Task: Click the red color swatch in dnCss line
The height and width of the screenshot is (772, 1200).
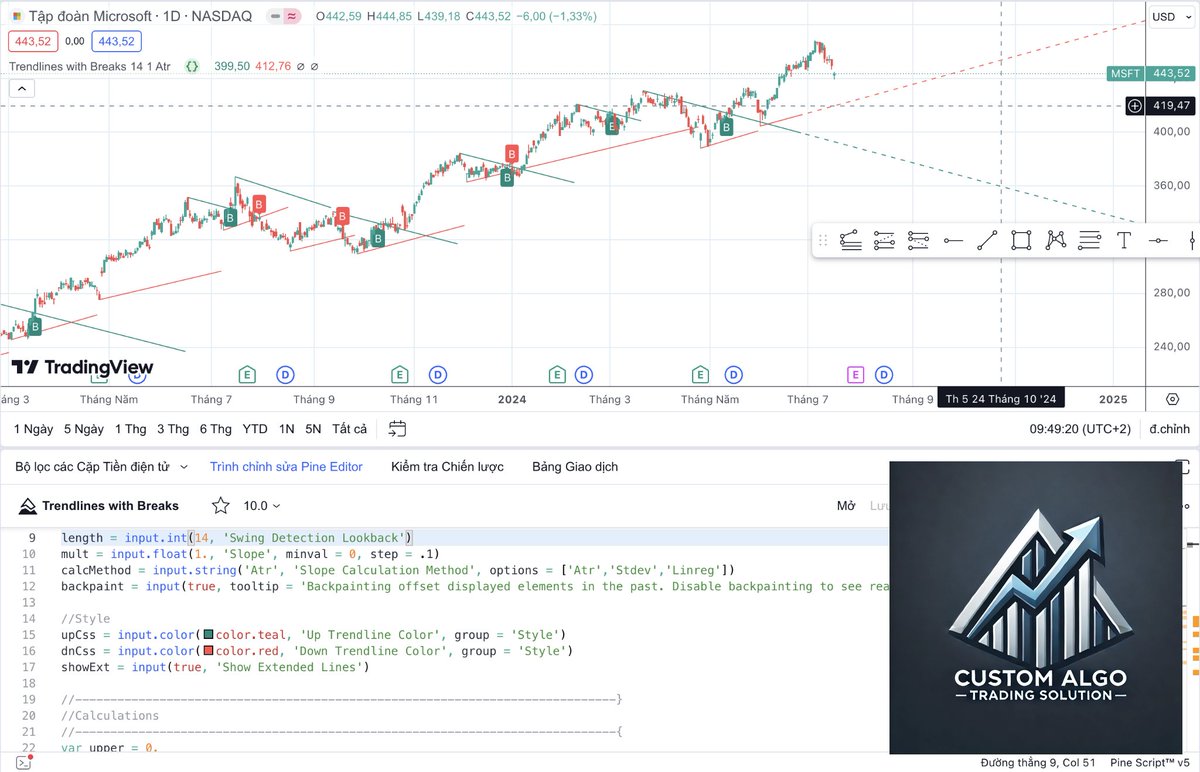Action: tap(208, 651)
